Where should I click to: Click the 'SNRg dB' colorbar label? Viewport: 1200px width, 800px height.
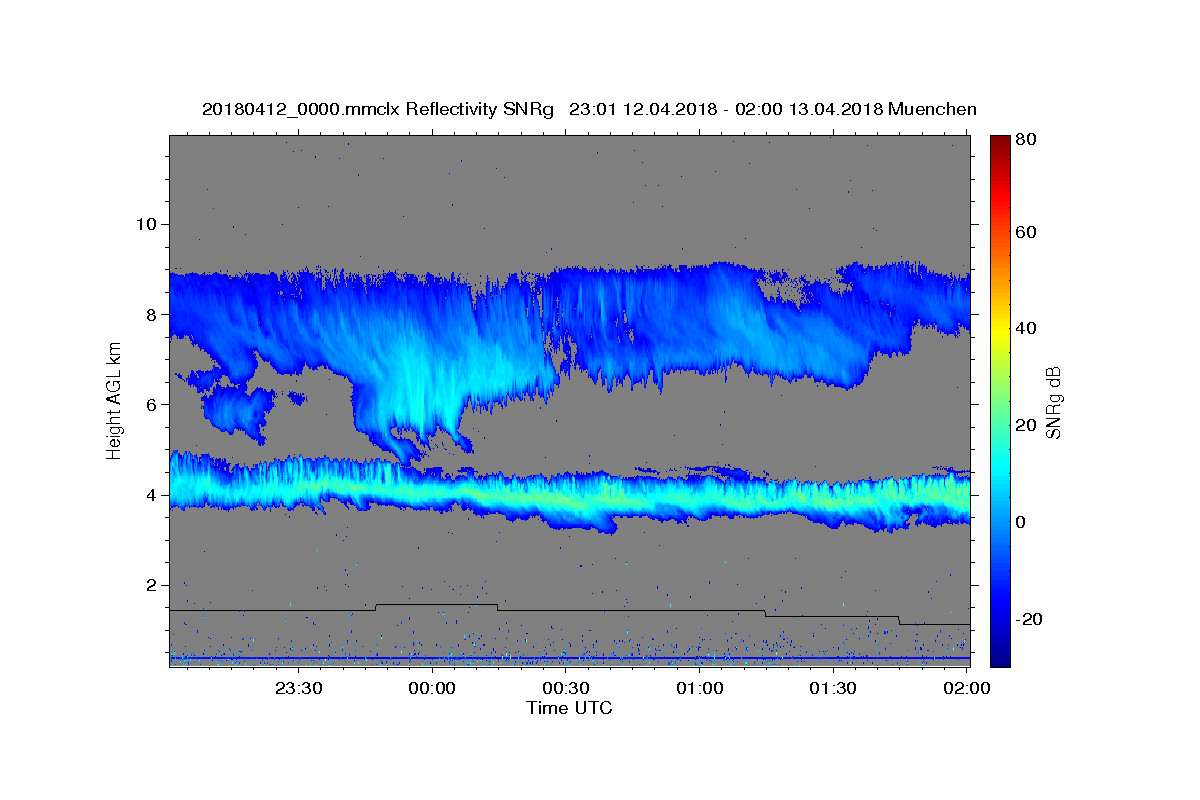point(1053,401)
